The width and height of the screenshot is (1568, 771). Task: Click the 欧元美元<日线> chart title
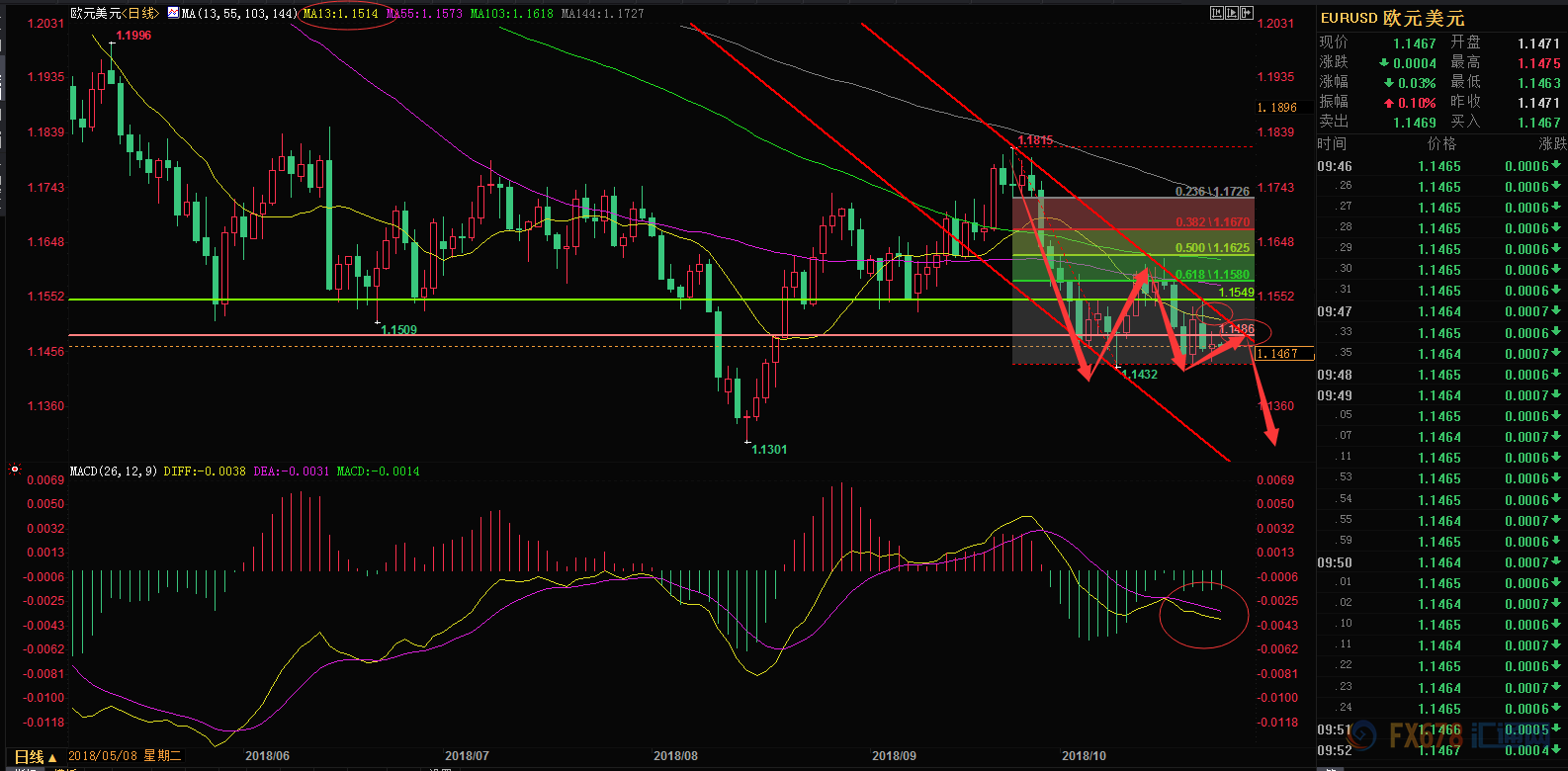(114, 13)
